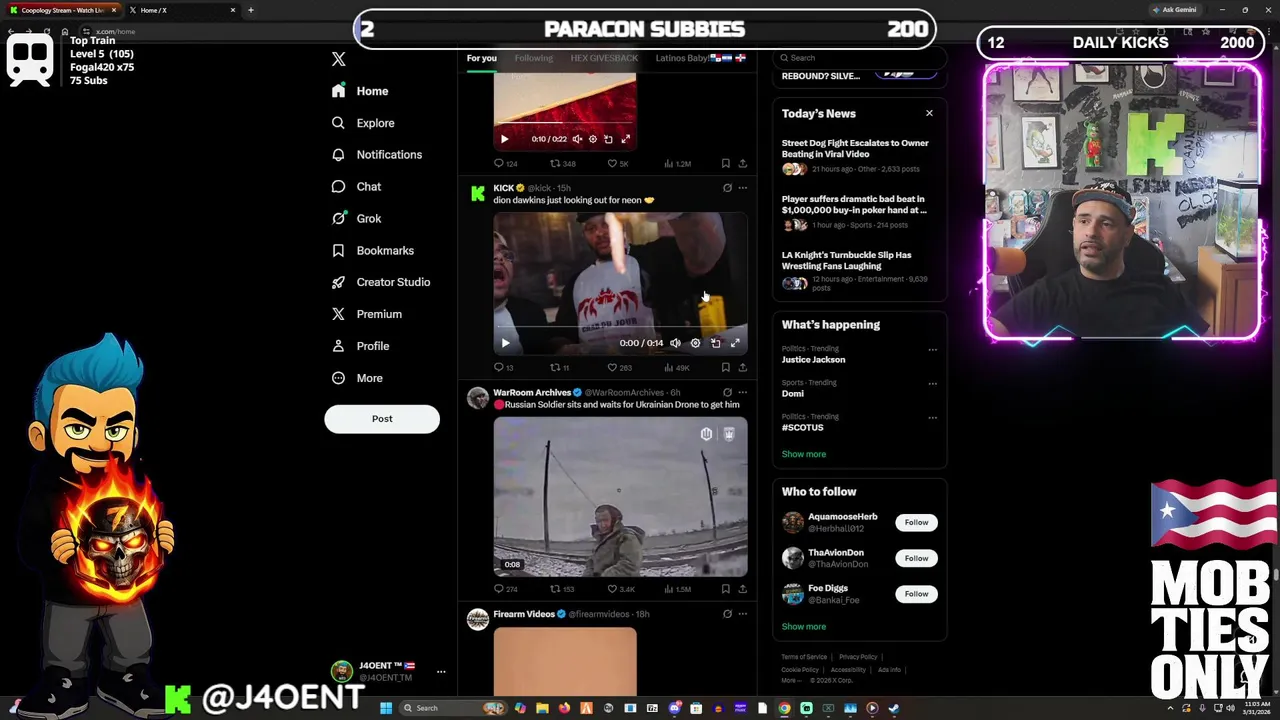Like the KICK post
The height and width of the screenshot is (720, 1280).
tap(619, 367)
